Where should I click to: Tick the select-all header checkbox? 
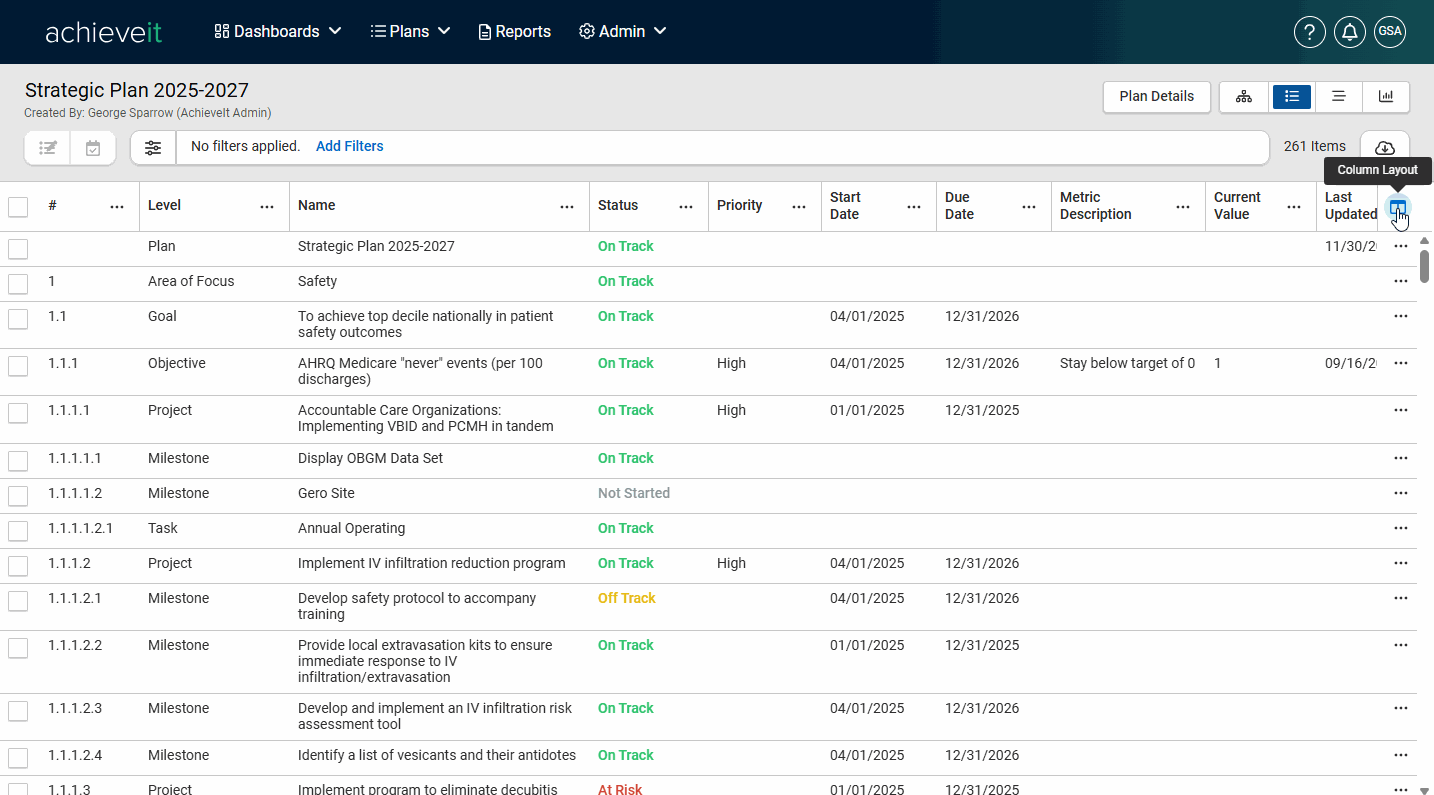(18, 207)
